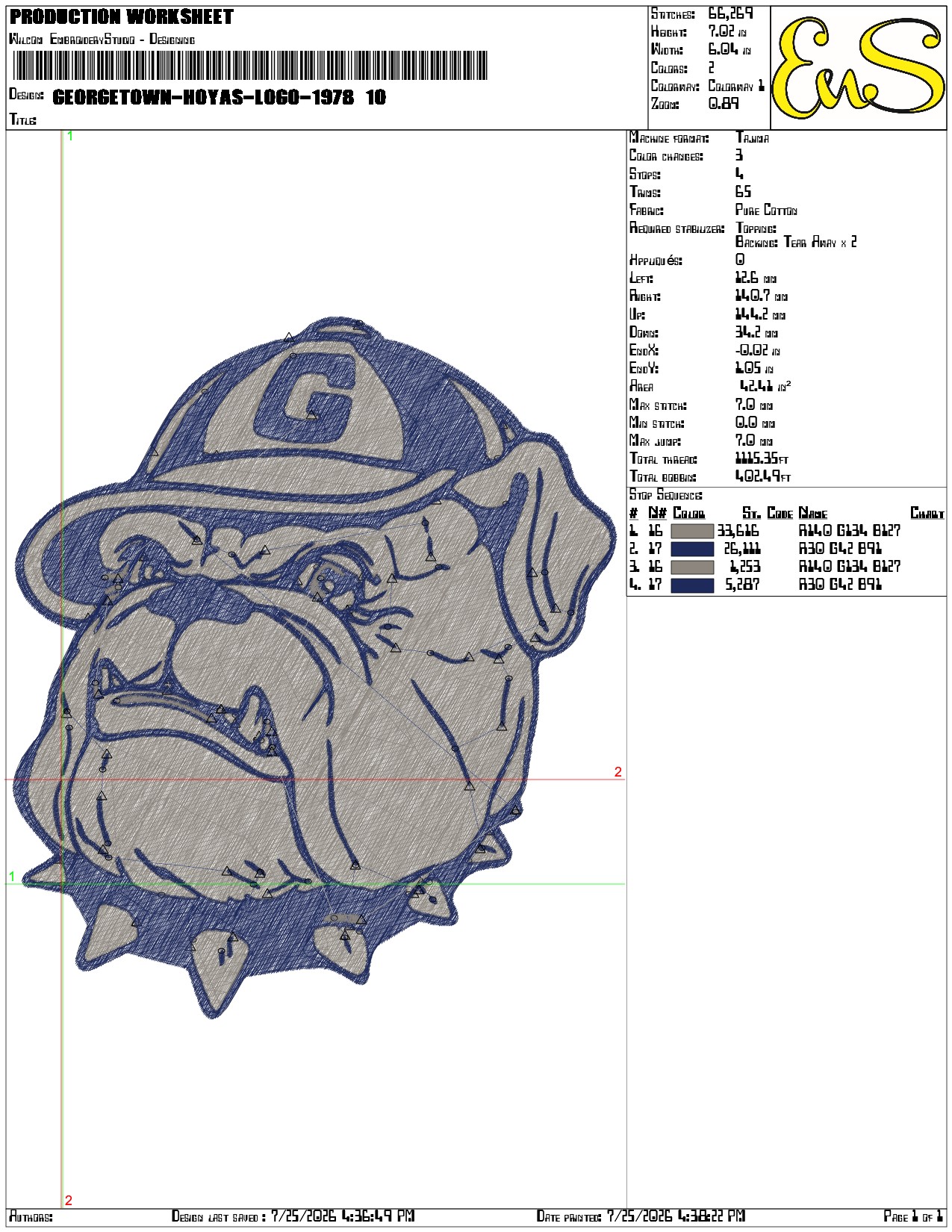Select the Right value 140.7 mm
This screenshot has height=1232, width=952.
[x=762, y=296]
